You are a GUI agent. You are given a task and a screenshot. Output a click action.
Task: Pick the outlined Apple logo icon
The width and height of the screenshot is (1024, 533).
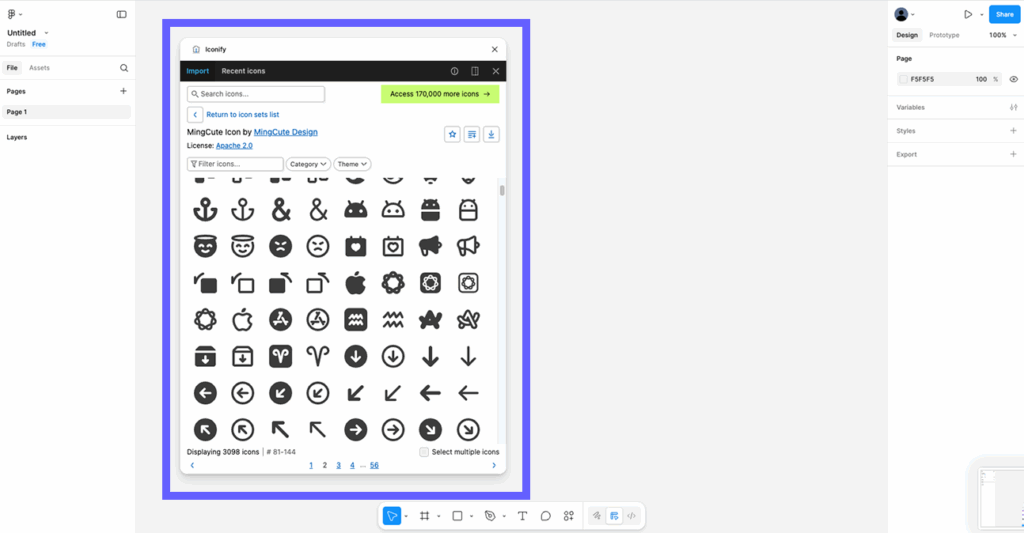click(x=243, y=320)
